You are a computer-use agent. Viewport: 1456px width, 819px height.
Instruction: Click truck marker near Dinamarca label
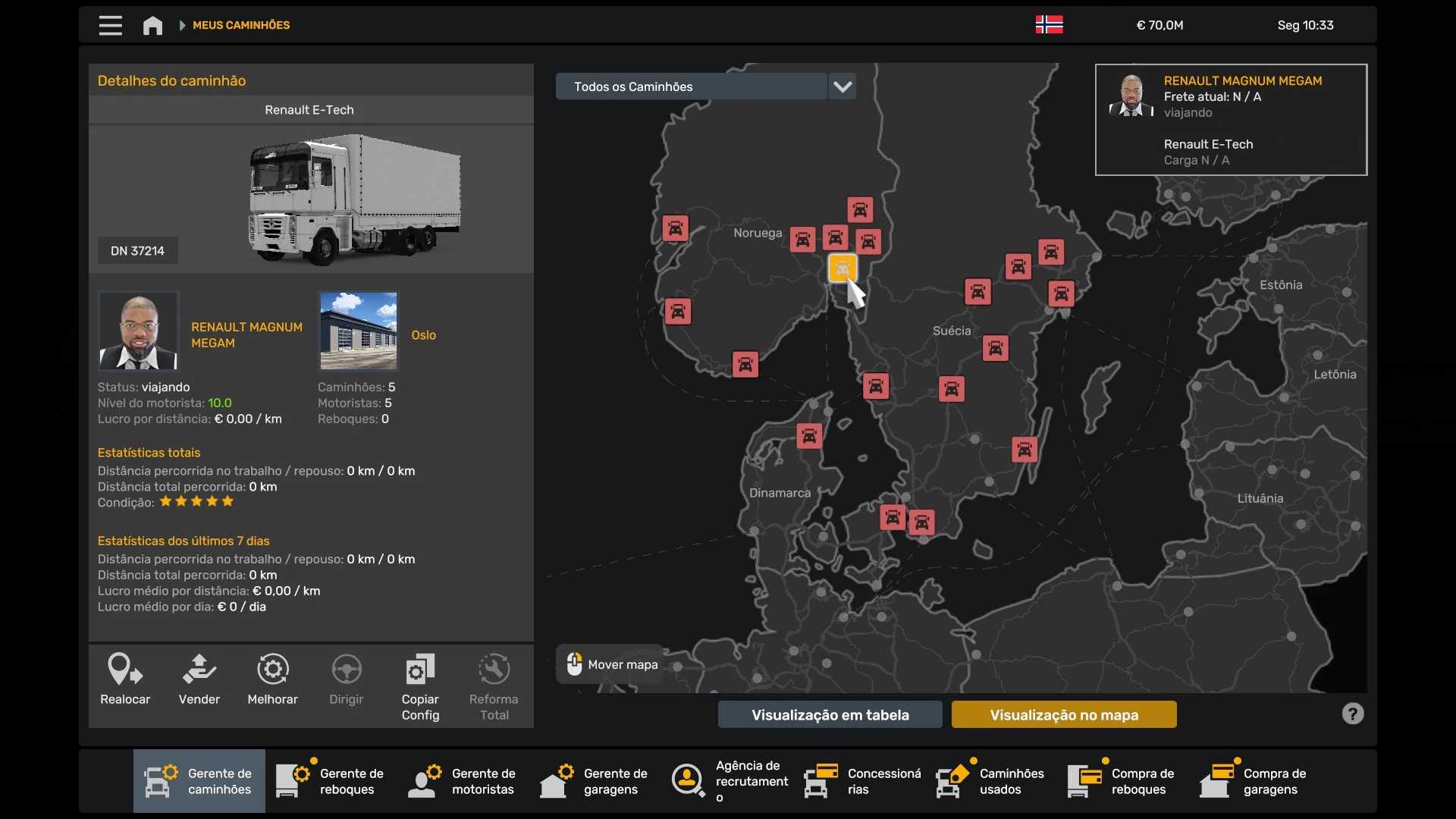point(809,436)
